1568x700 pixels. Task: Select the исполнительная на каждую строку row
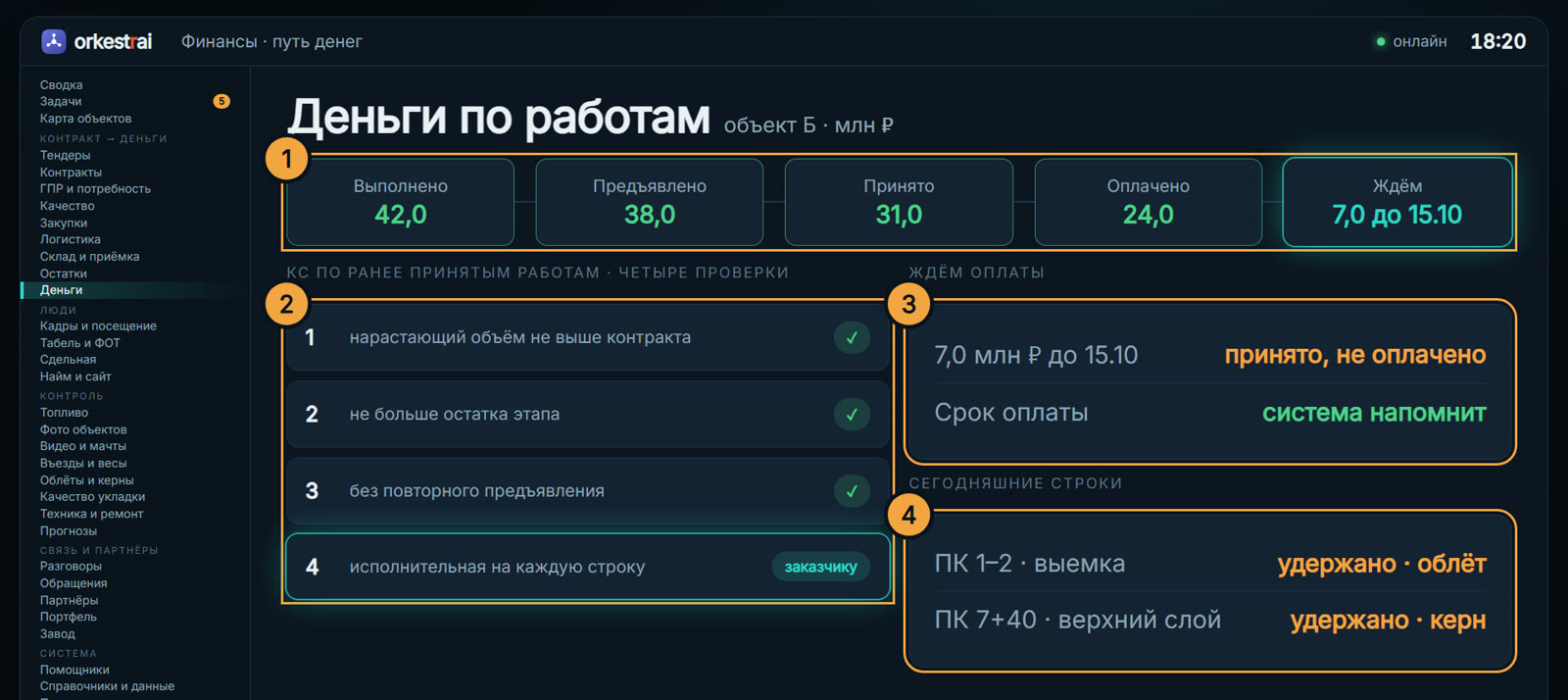(587, 567)
